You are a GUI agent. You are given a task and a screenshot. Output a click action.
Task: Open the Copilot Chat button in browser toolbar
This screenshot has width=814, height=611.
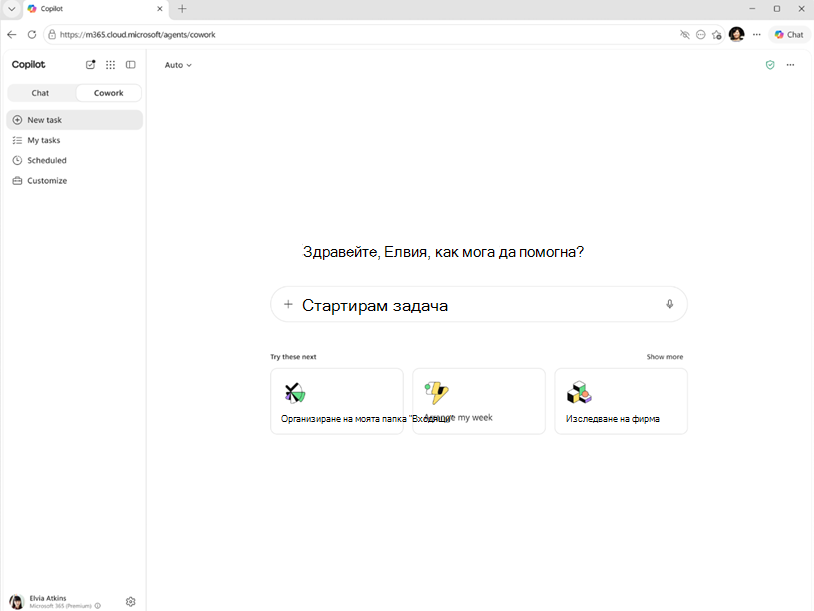789,34
